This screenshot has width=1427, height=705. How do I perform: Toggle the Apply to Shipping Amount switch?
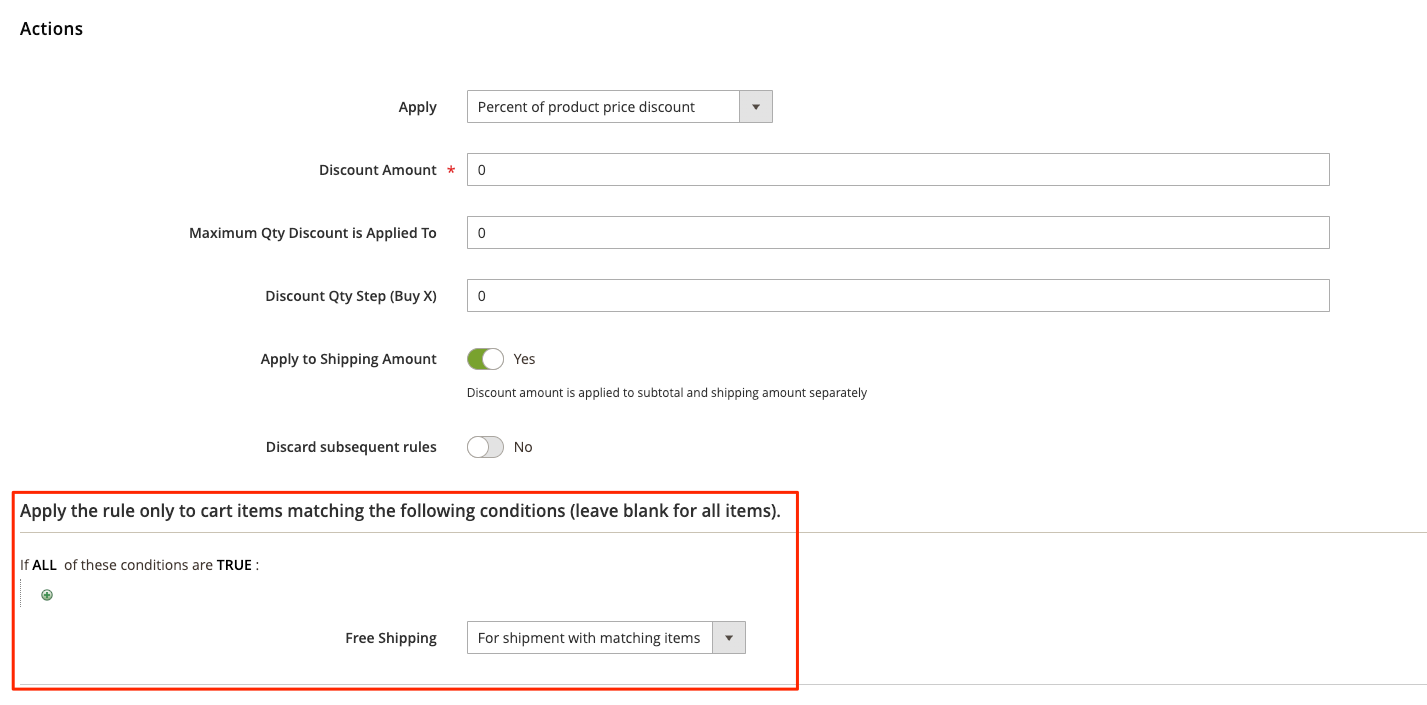click(x=485, y=359)
